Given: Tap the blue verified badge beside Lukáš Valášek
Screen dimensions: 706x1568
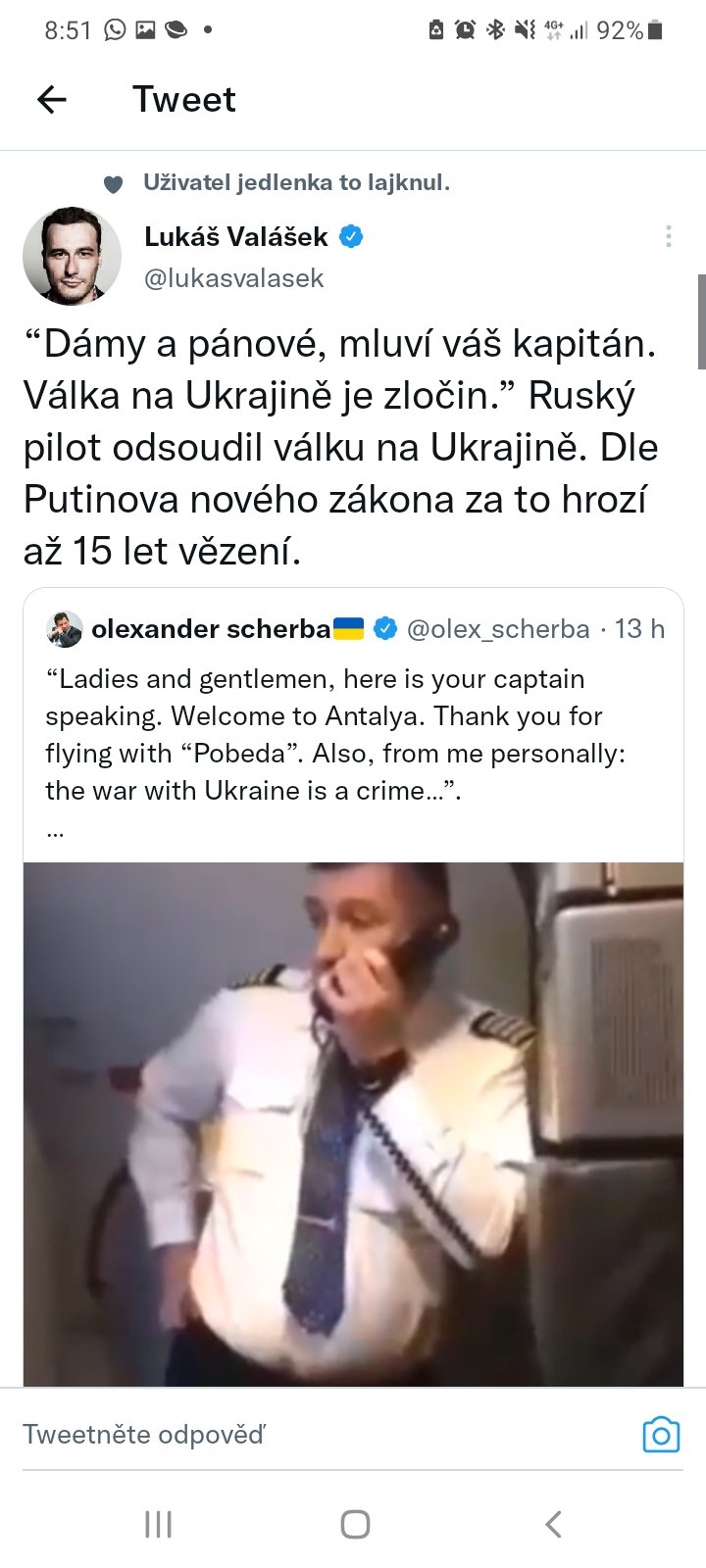Looking at the screenshot, I should point(351,236).
